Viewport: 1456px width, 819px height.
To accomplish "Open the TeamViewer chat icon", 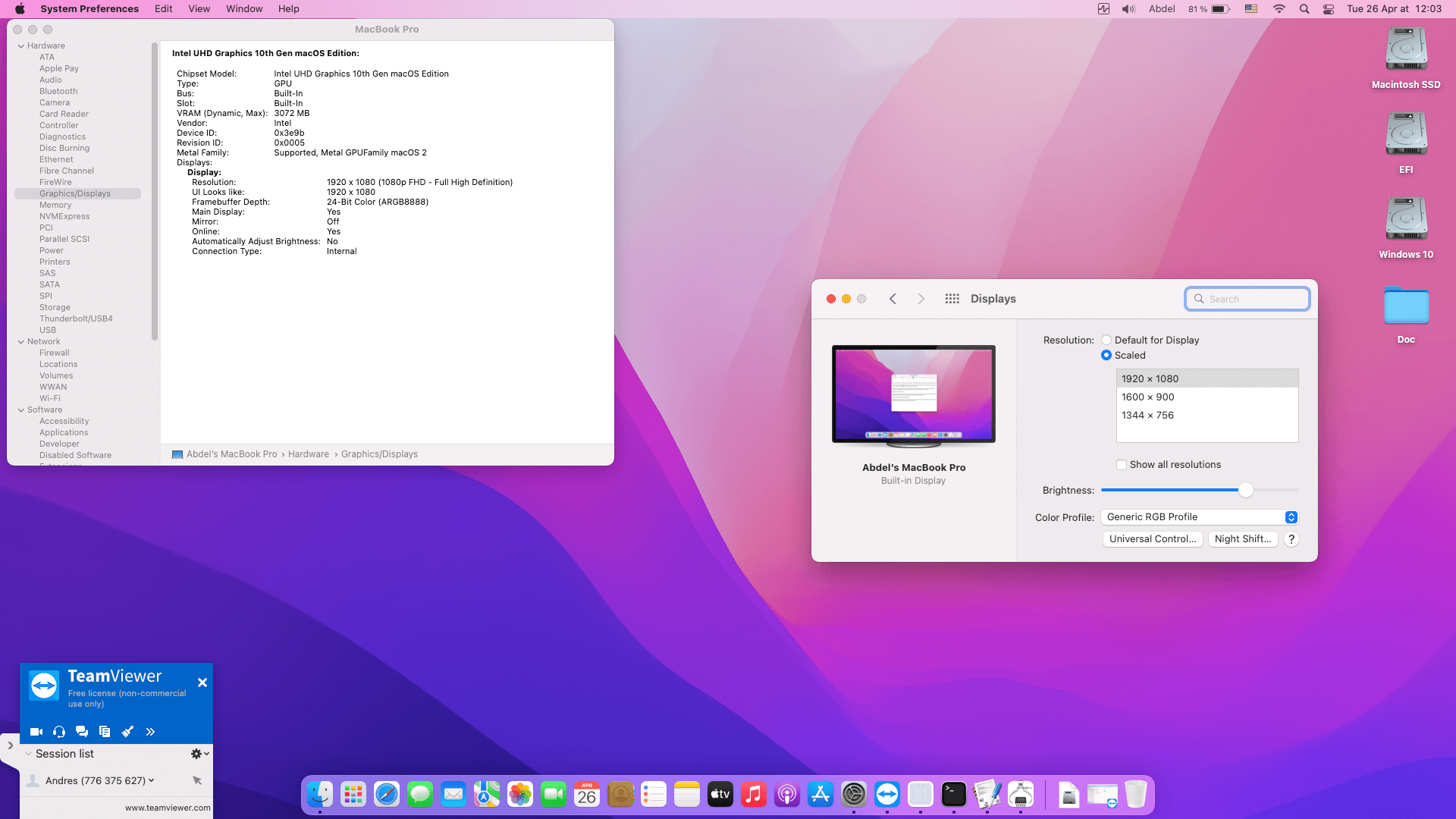I will tap(82, 732).
